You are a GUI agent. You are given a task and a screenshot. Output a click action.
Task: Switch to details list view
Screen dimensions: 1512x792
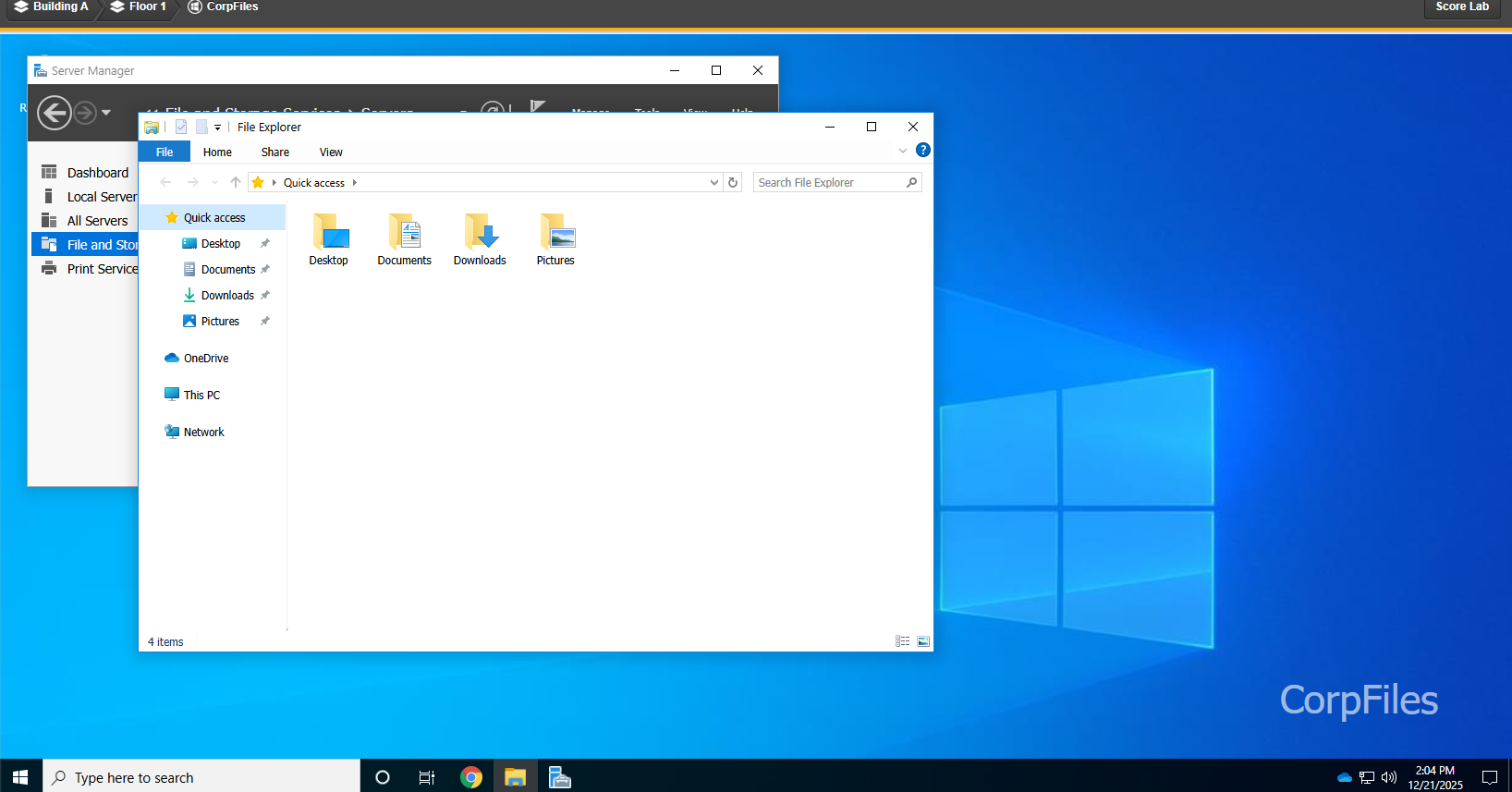(x=903, y=641)
